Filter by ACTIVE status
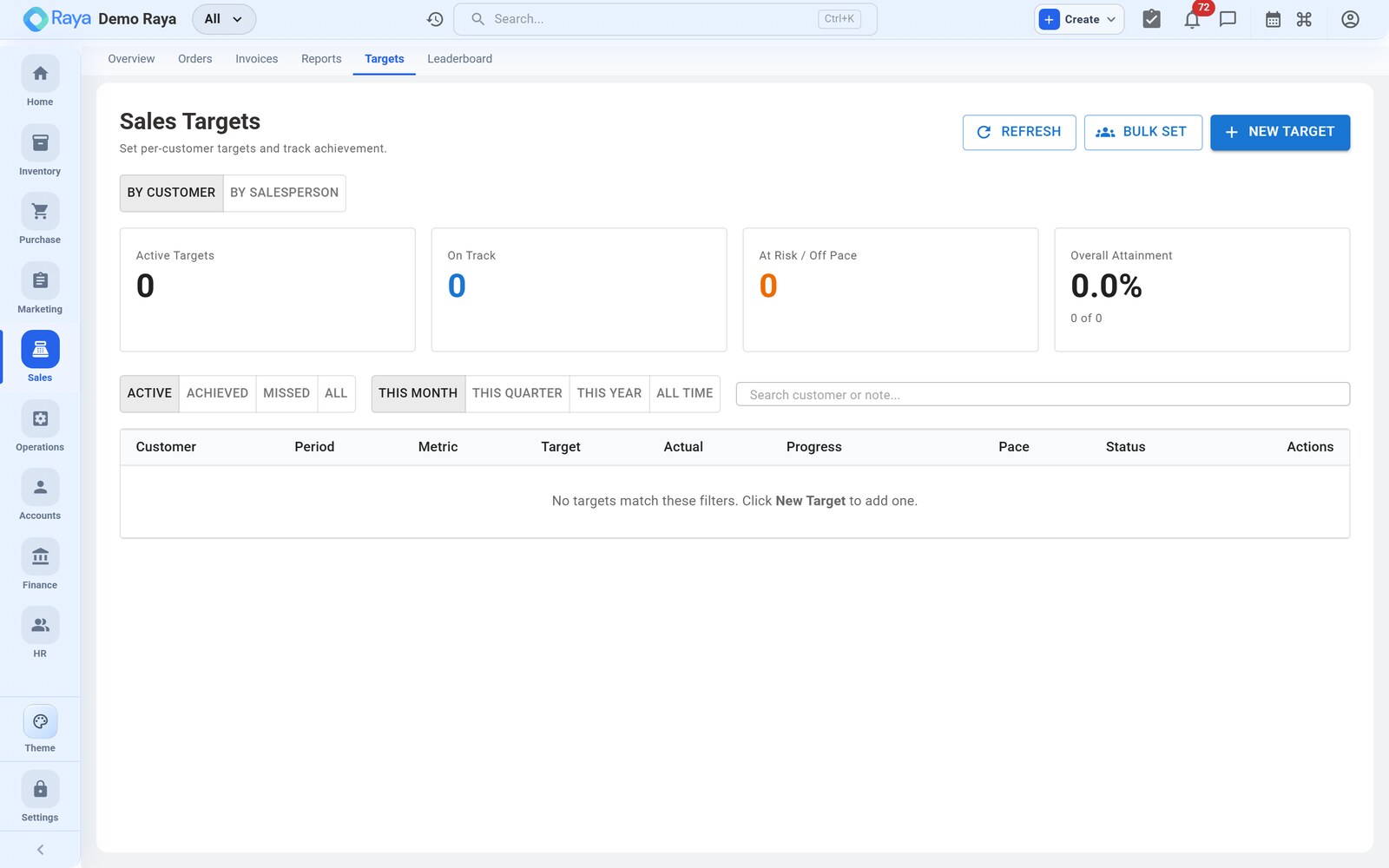 (149, 393)
